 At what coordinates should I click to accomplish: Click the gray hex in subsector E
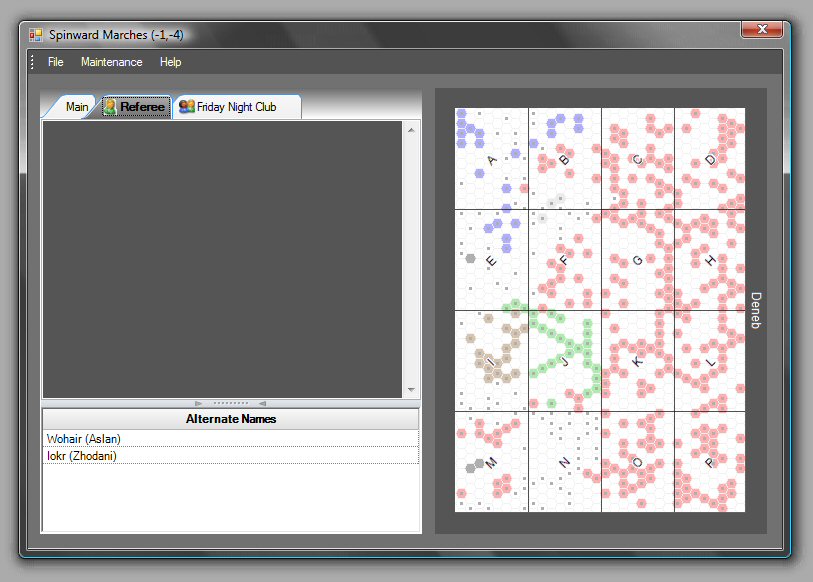click(470, 258)
